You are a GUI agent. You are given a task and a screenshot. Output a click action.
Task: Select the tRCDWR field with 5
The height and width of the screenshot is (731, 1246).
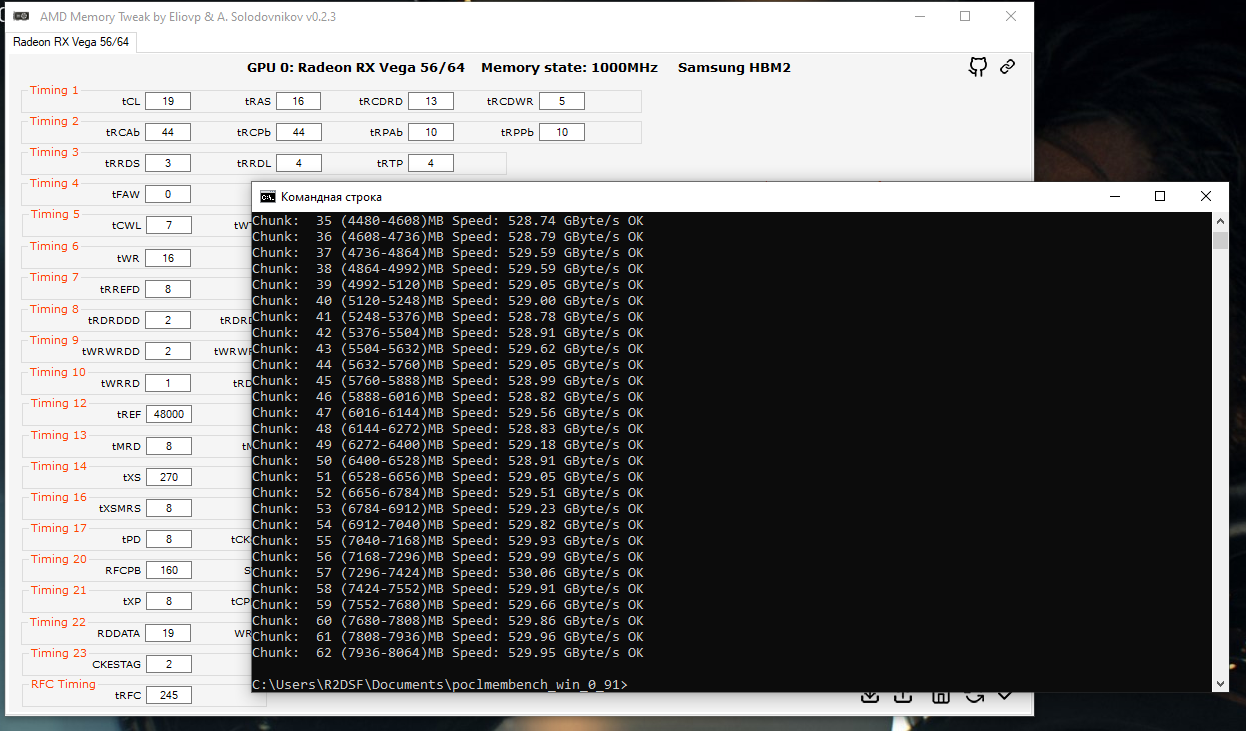[562, 101]
